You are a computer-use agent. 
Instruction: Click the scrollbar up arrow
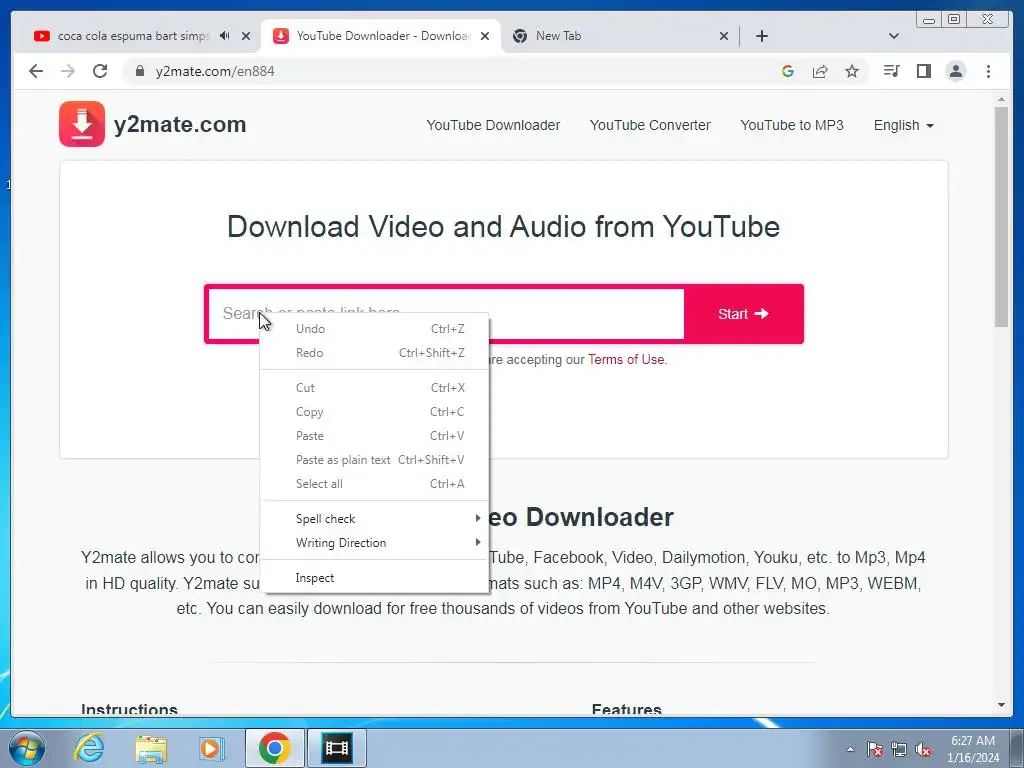click(x=1001, y=100)
